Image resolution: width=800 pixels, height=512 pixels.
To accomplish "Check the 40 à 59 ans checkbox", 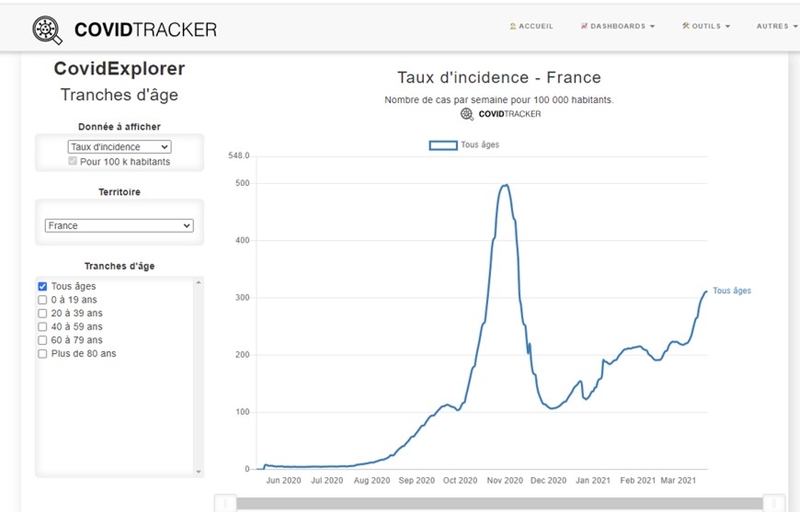I will coord(42,327).
